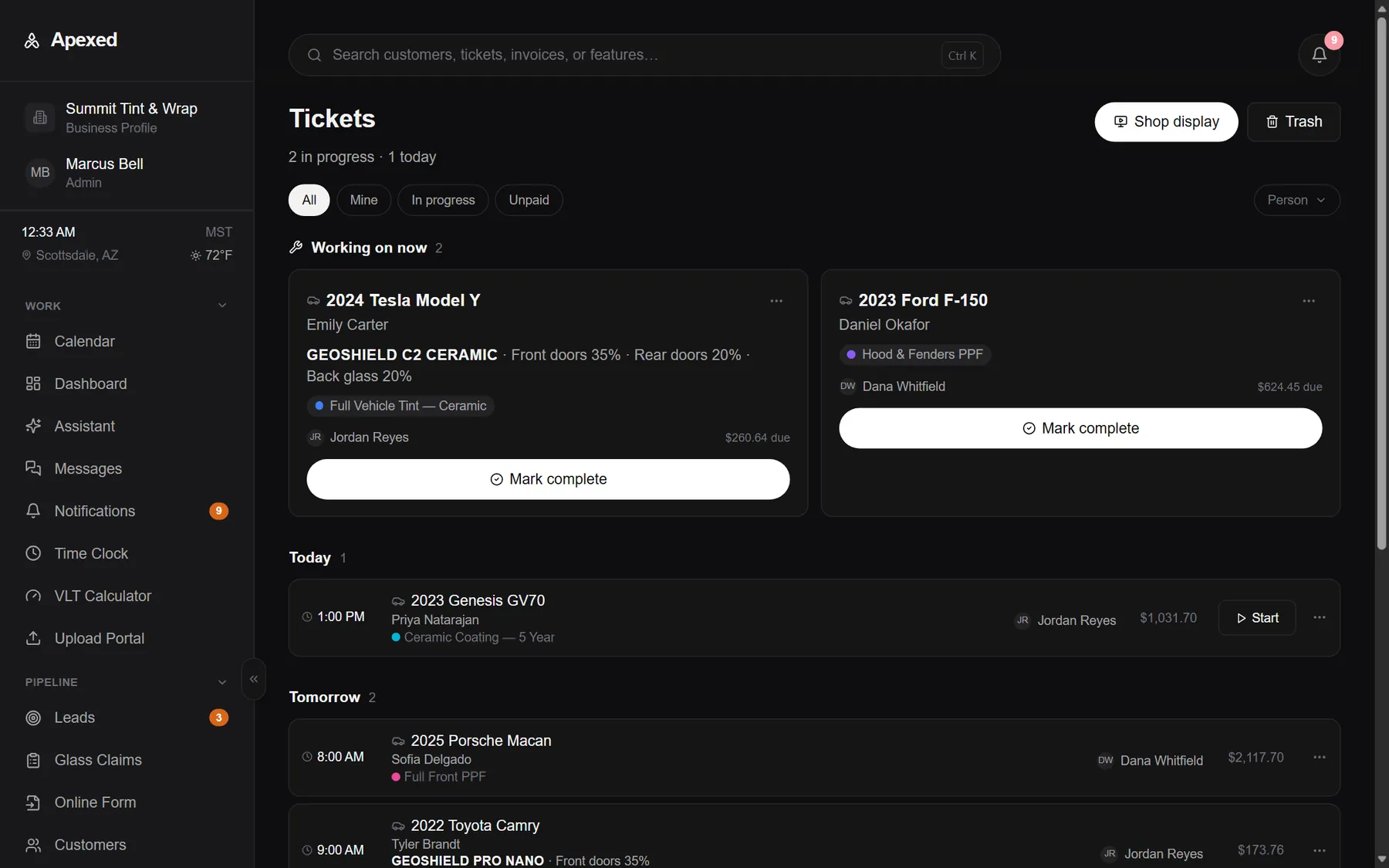
Task: Start the Genesis GV70 ticket
Action: pos(1256,618)
